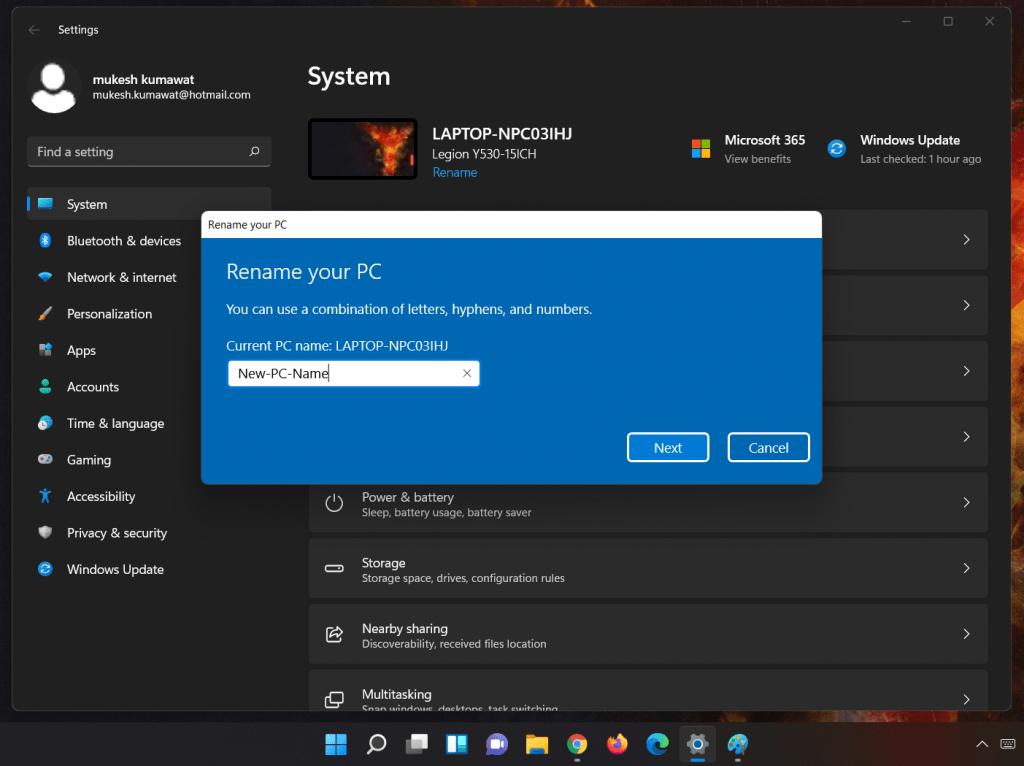The image size is (1024, 766).
Task: Click the Microsoft 365 logo icon
Action: [701, 149]
